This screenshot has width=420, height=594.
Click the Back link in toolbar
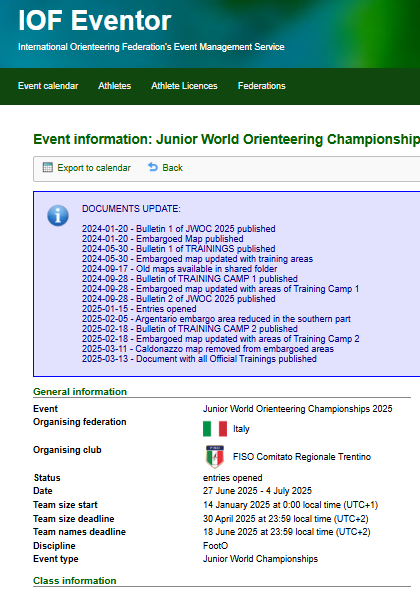[172, 168]
